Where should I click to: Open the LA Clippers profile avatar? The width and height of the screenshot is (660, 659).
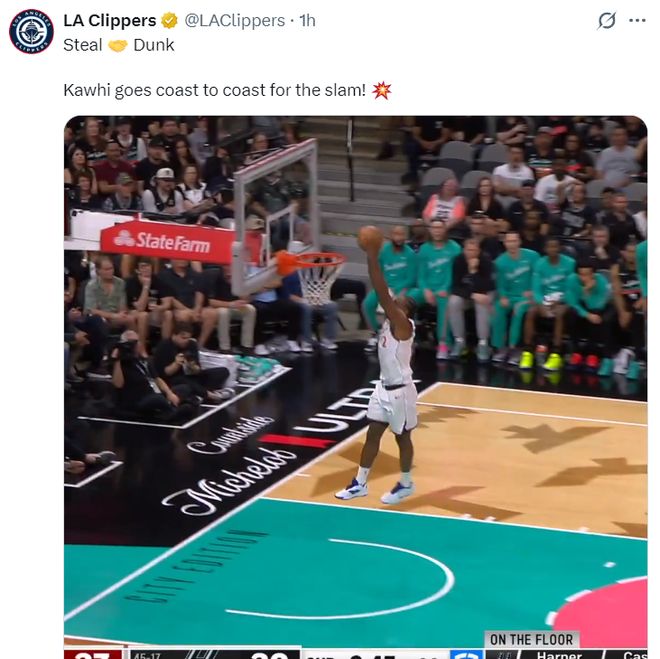[31, 32]
